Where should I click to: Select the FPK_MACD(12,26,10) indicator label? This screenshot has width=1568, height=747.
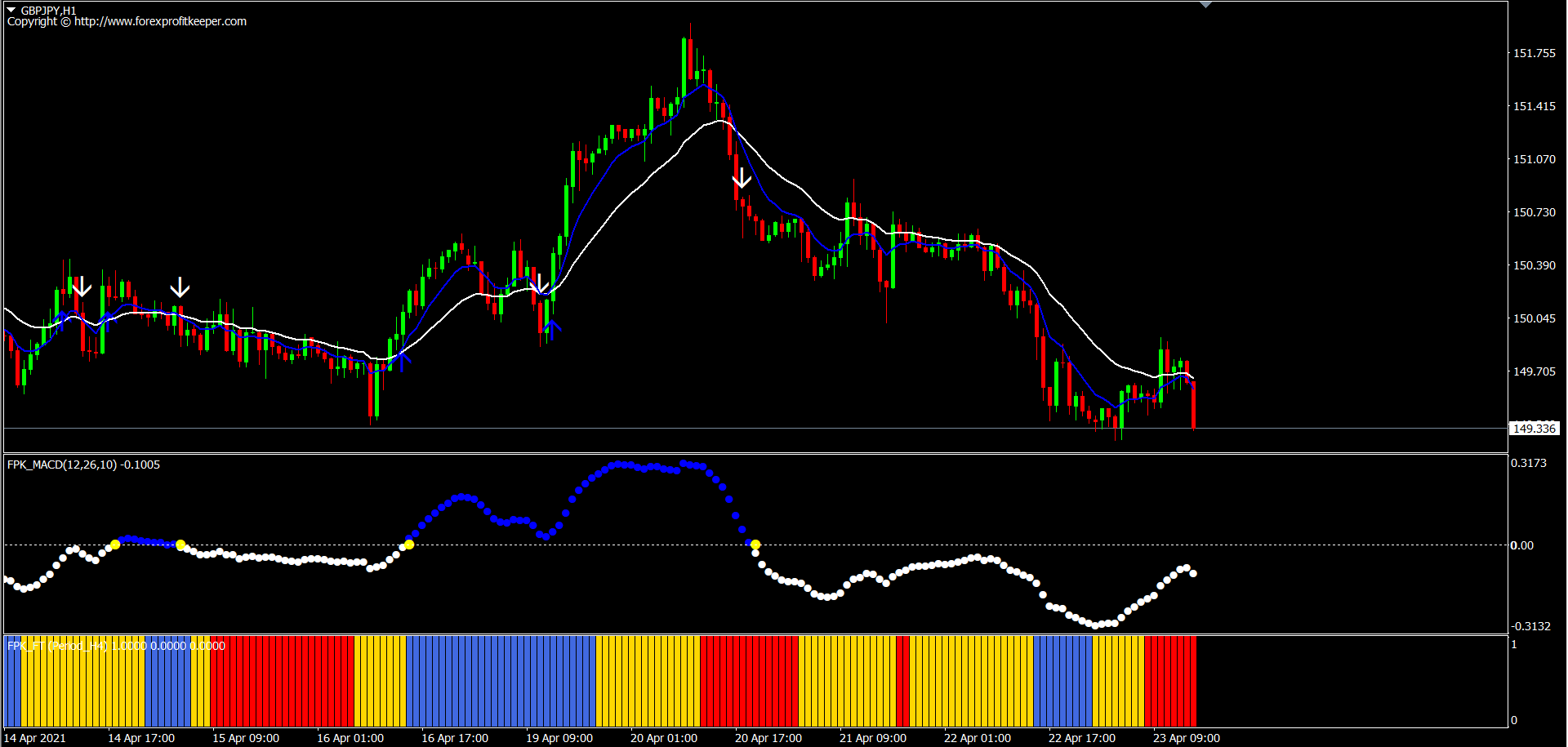coord(83,465)
